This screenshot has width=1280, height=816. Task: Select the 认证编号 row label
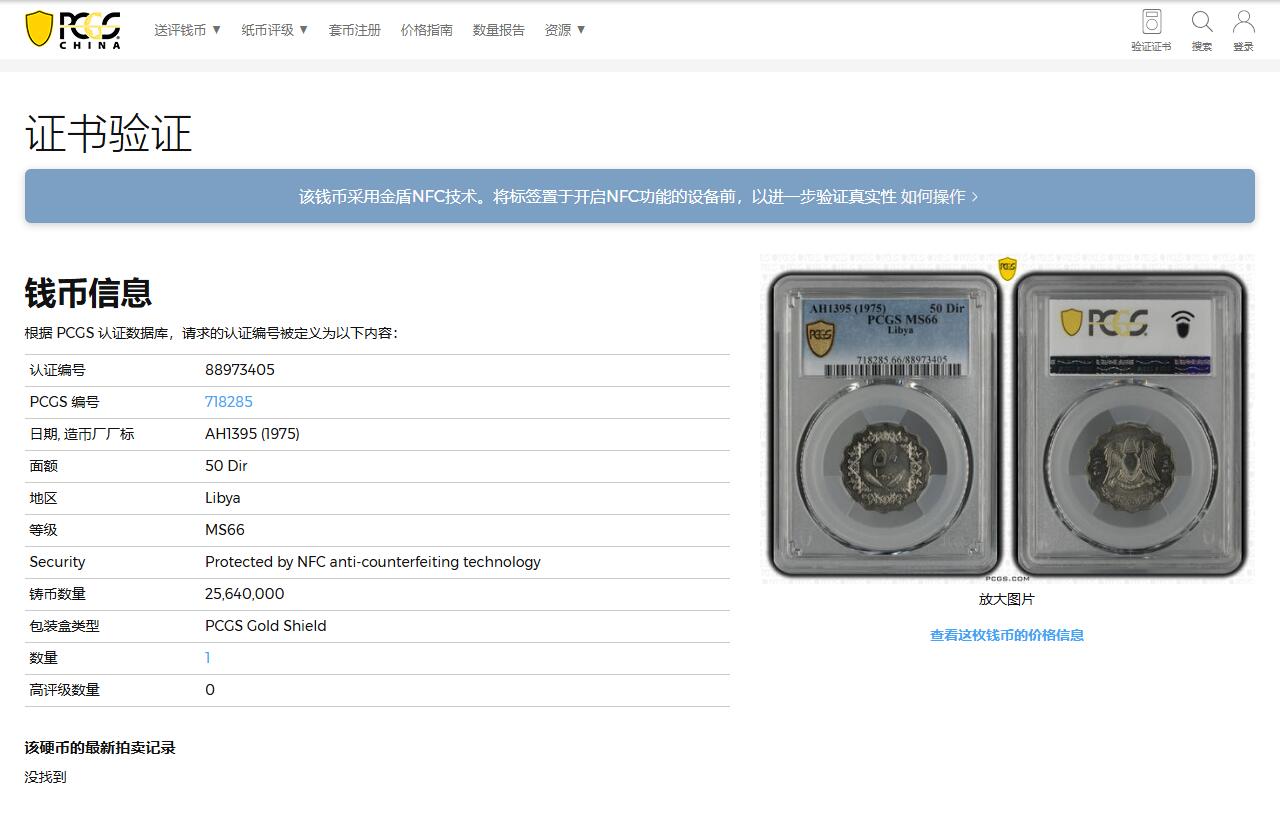click(57, 370)
